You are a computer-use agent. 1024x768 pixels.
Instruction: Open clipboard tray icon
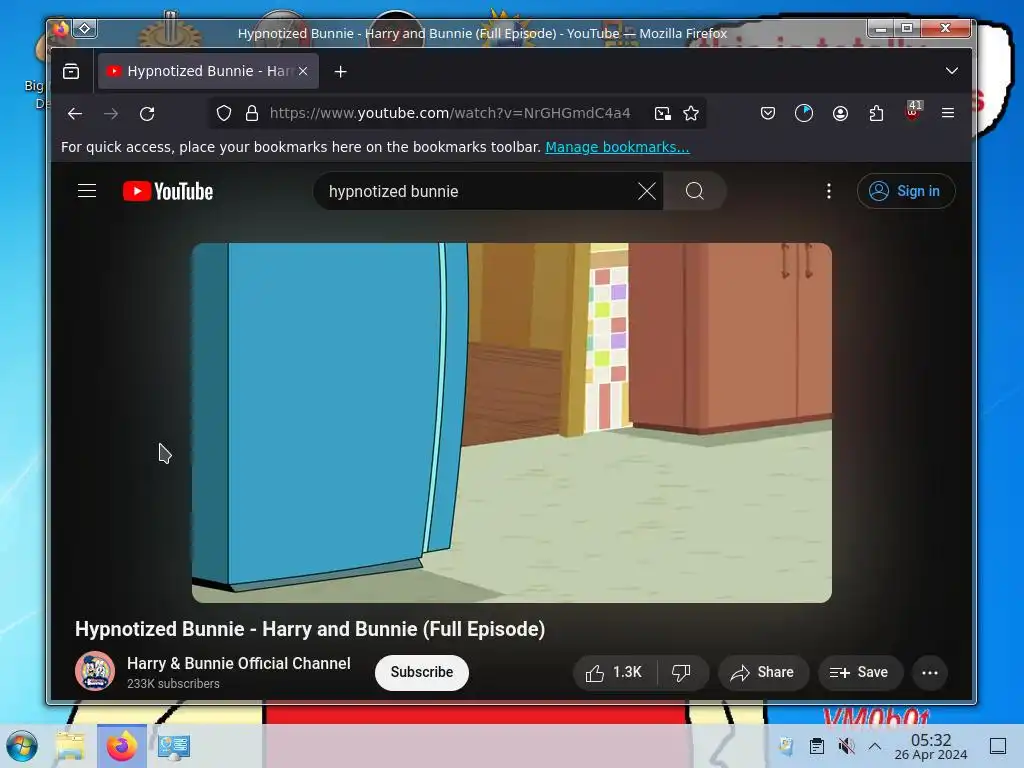tap(816, 746)
